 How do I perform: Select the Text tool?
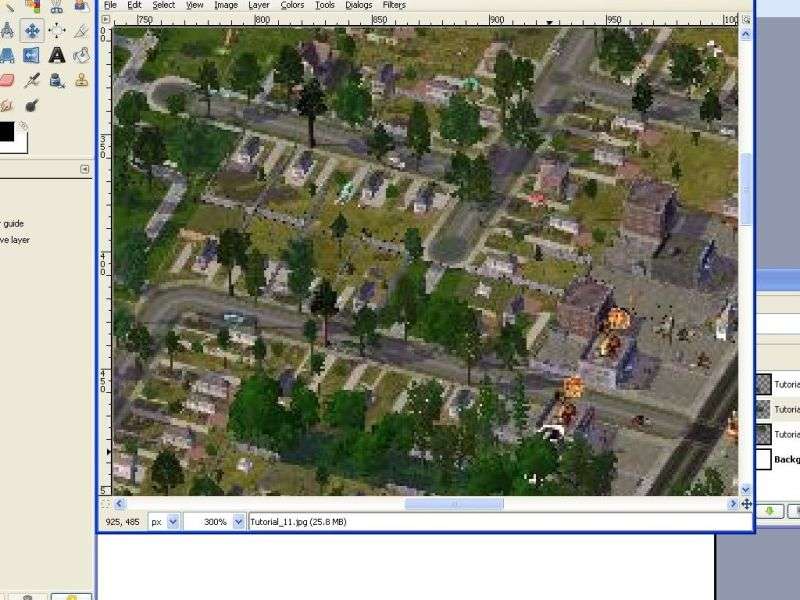(57, 55)
